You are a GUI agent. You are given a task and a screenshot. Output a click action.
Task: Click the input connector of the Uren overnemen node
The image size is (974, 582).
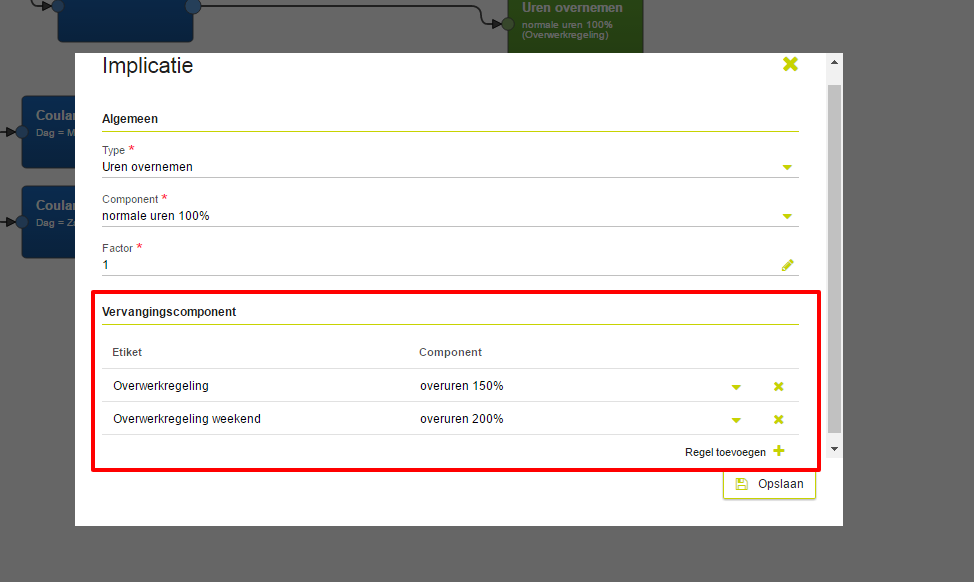[507, 24]
